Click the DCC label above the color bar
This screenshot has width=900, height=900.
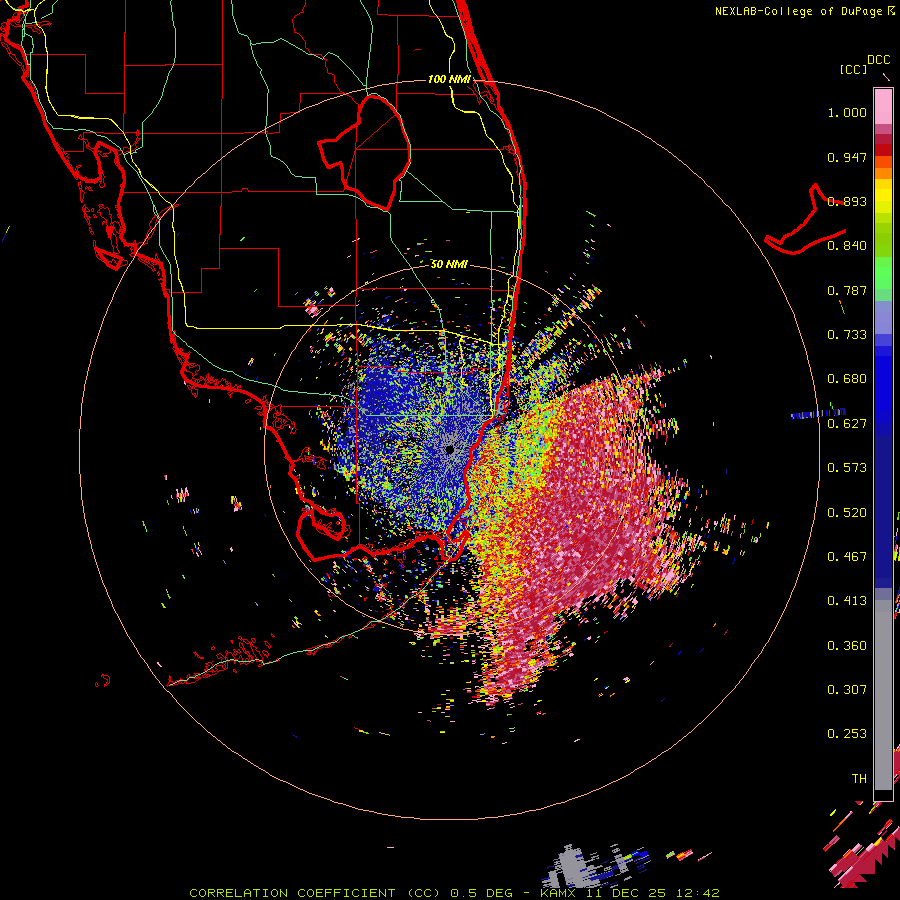coord(879,60)
